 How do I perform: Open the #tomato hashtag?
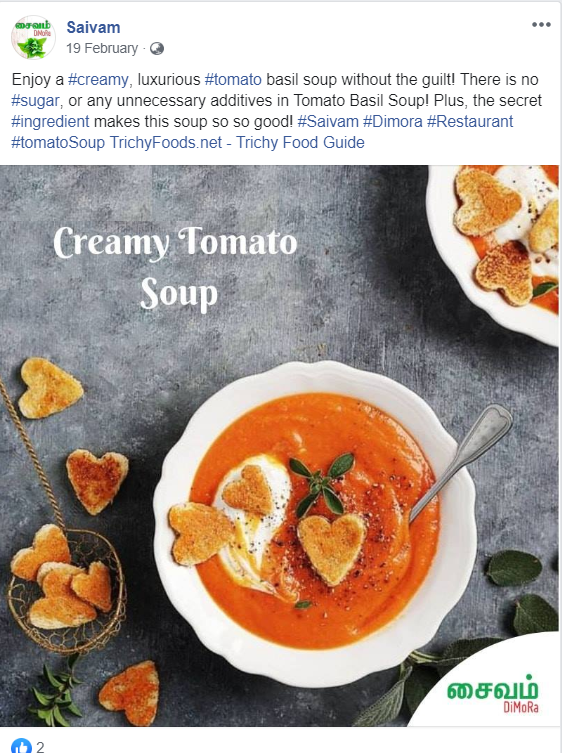[233, 79]
